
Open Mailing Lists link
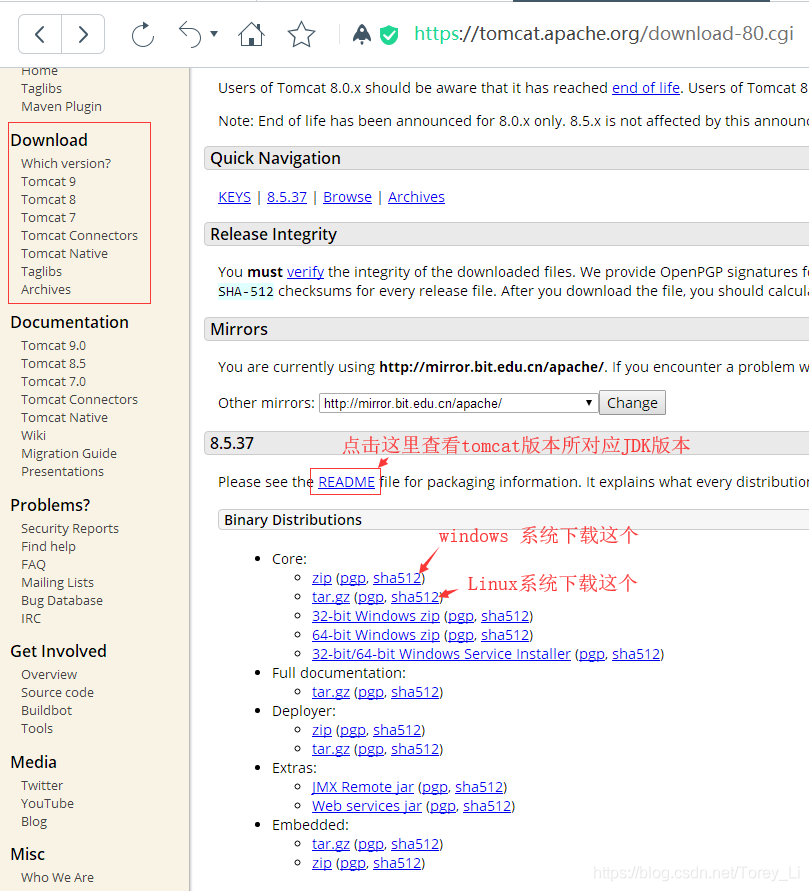click(x=57, y=583)
